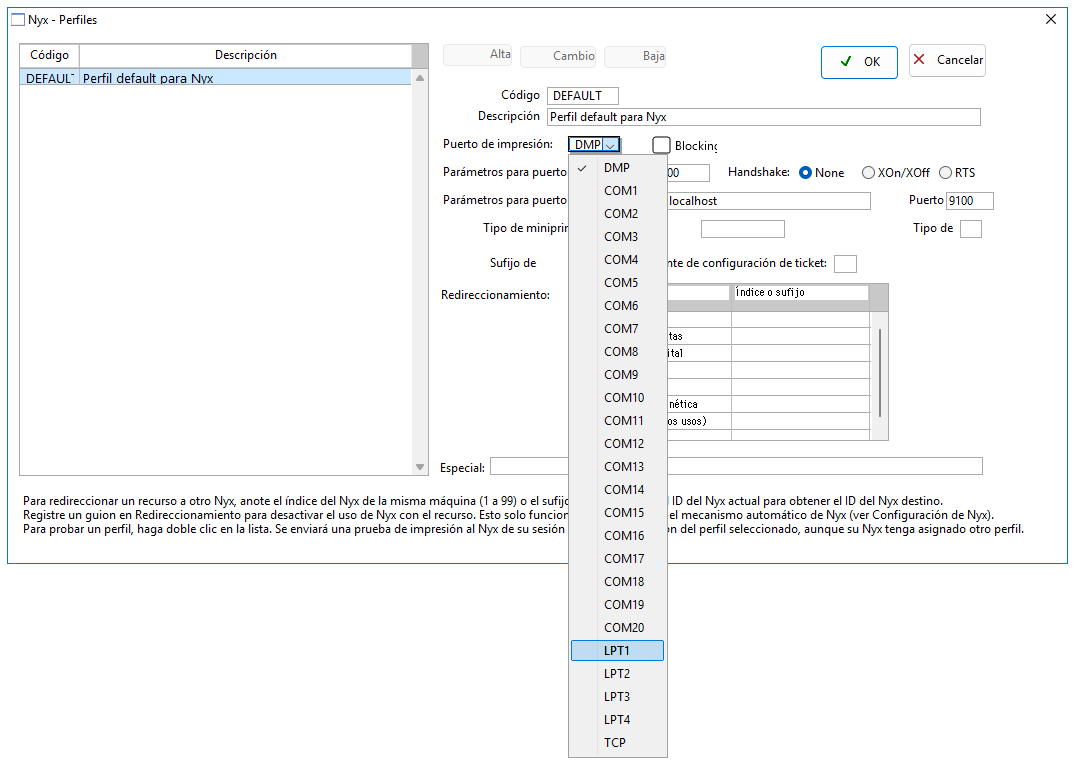The width and height of the screenshot is (1075, 765).
Task: Select COM11 as printing port
Action: (x=617, y=421)
